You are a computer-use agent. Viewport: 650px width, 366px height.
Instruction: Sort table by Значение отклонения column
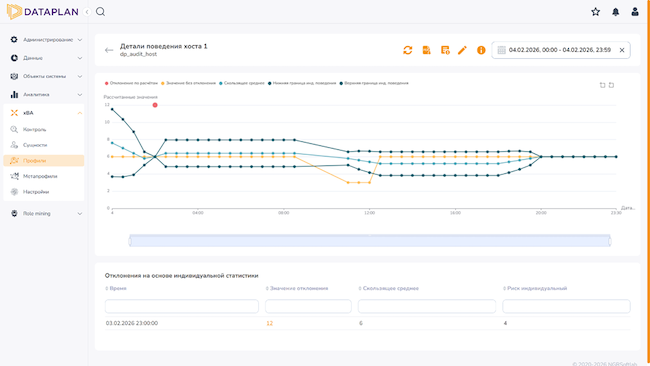click(297, 288)
